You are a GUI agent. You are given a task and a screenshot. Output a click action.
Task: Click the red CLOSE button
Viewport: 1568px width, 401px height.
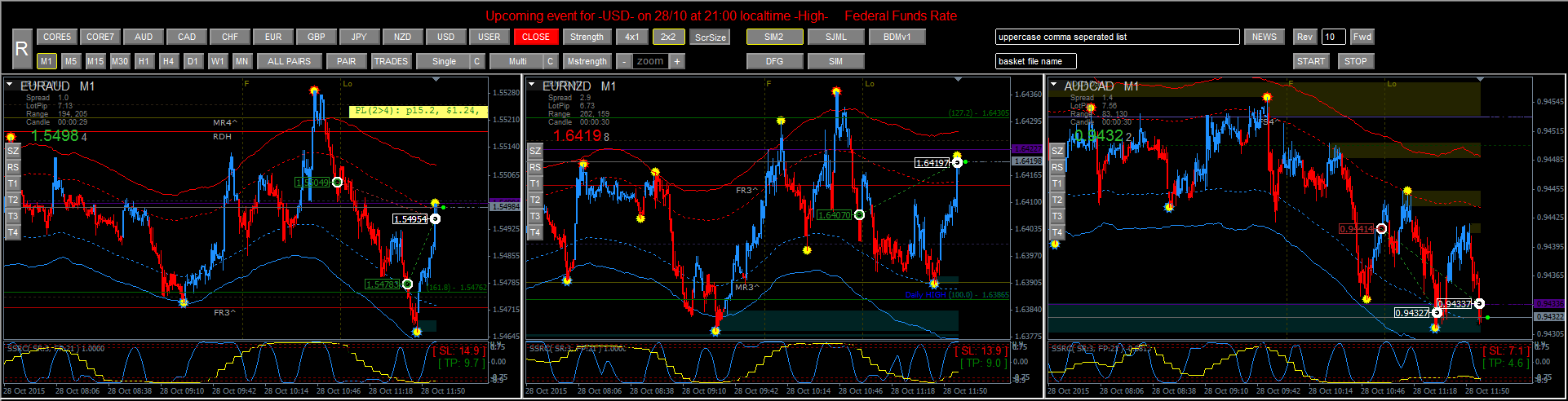(536, 37)
